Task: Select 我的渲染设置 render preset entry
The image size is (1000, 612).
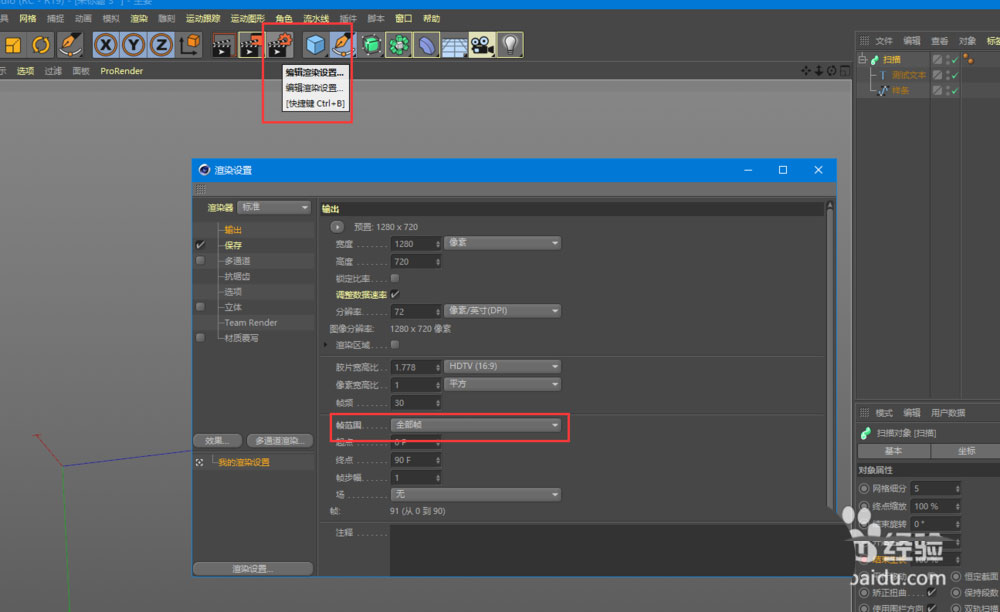Action: (244, 462)
